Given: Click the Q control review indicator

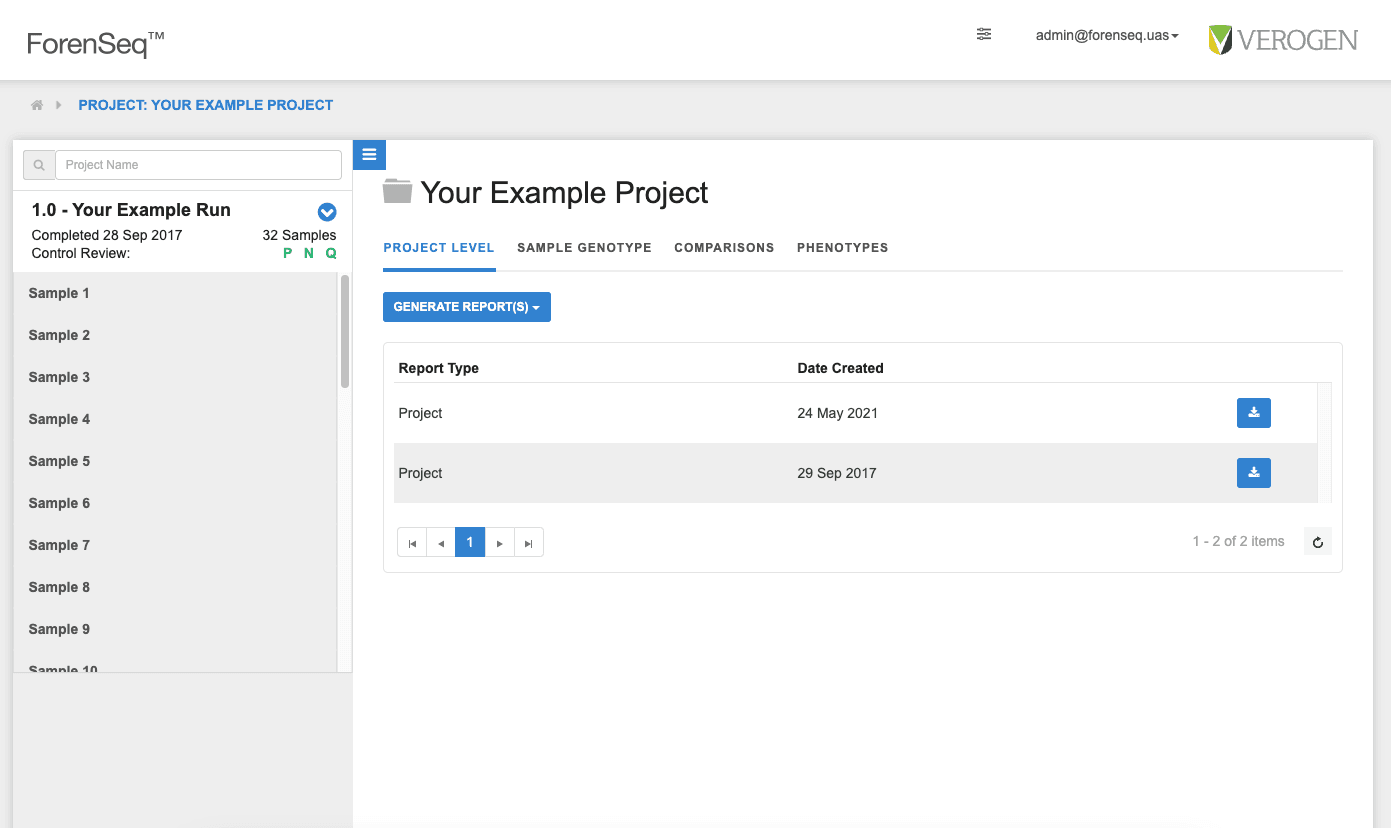Looking at the screenshot, I should tap(331, 253).
